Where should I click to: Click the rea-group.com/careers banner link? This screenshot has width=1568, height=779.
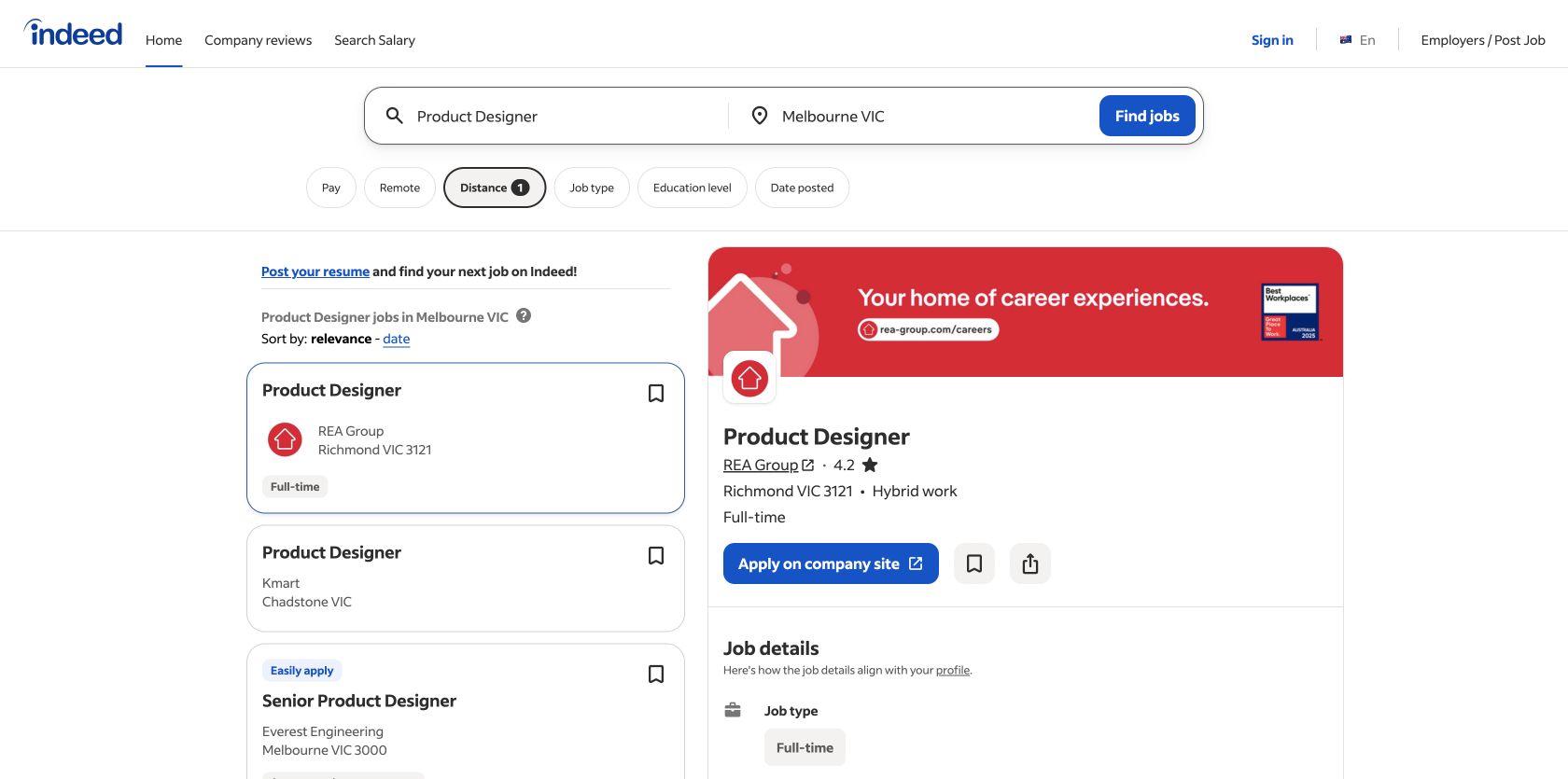tap(929, 329)
